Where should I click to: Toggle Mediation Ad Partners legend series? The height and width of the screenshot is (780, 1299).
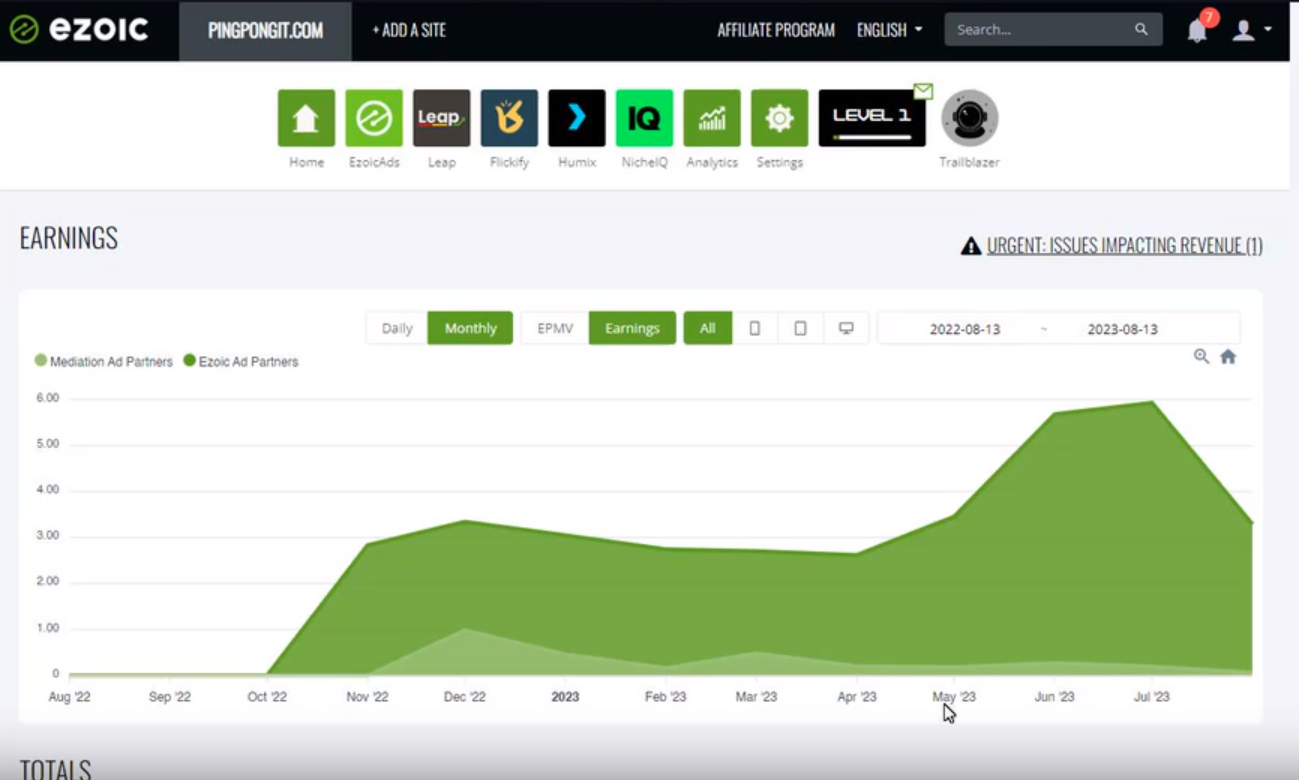104,361
